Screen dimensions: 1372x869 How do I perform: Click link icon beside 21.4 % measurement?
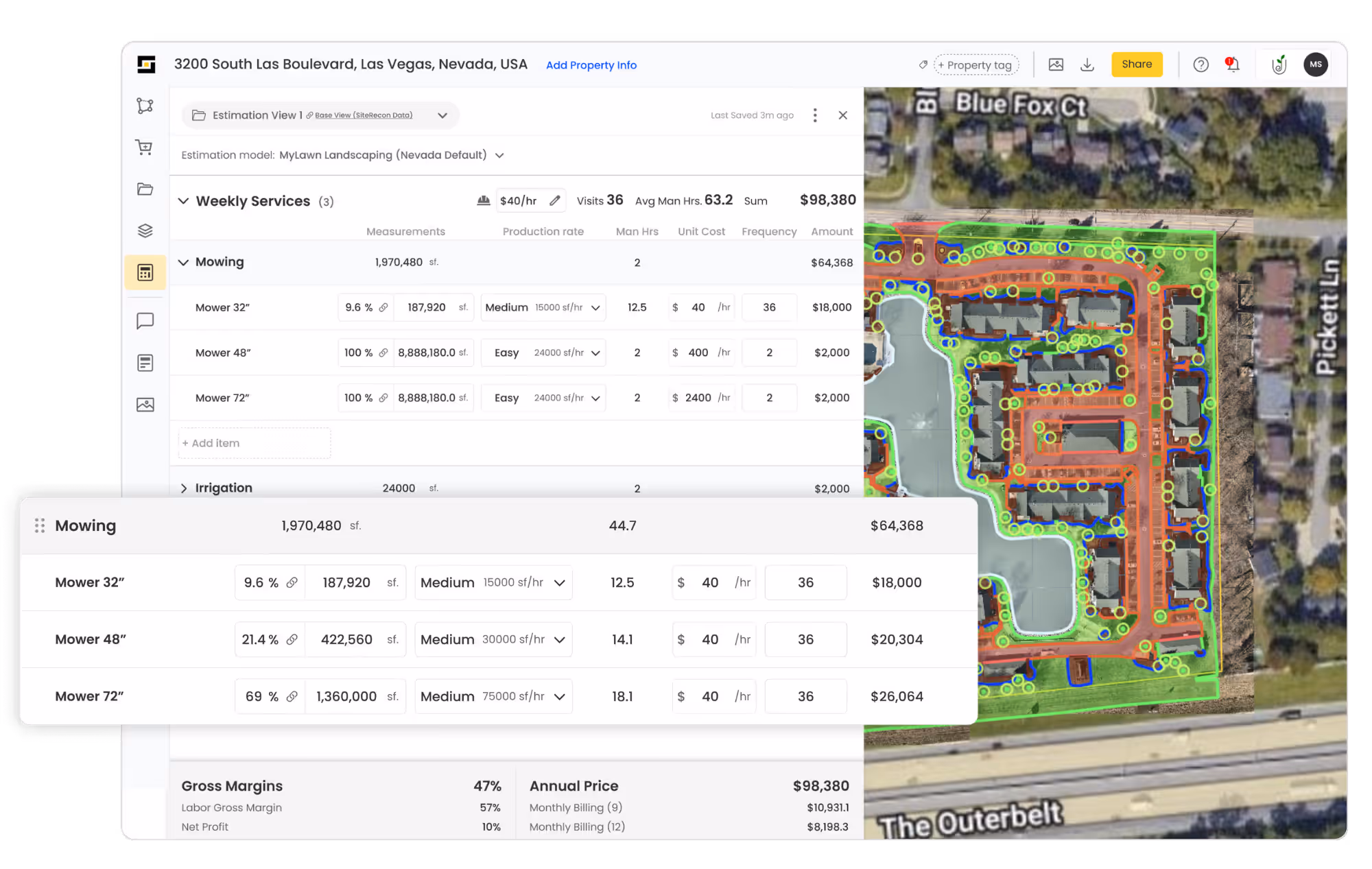(292, 639)
